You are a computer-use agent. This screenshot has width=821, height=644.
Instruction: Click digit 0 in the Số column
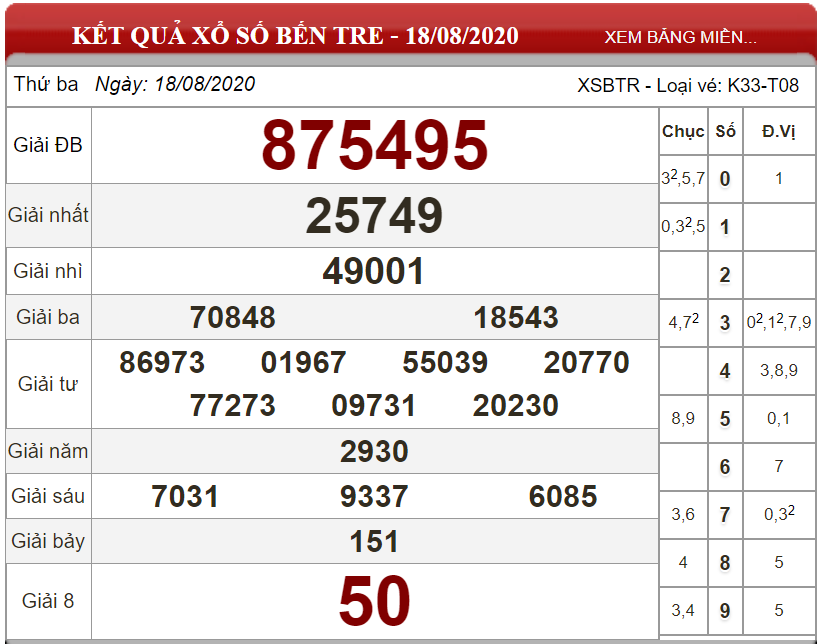[x=725, y=179]
